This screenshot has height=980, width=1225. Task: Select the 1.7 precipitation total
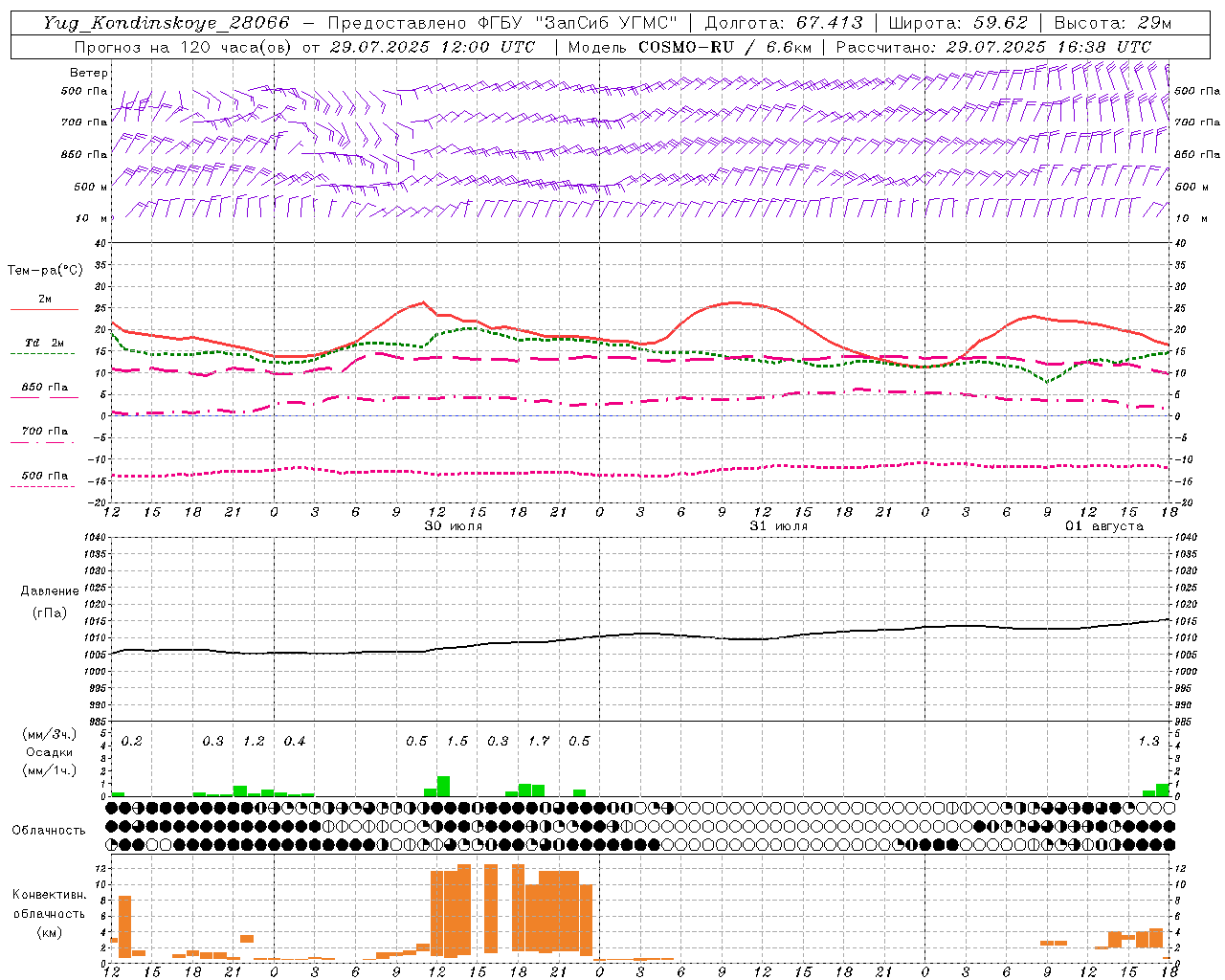(539, 741)
